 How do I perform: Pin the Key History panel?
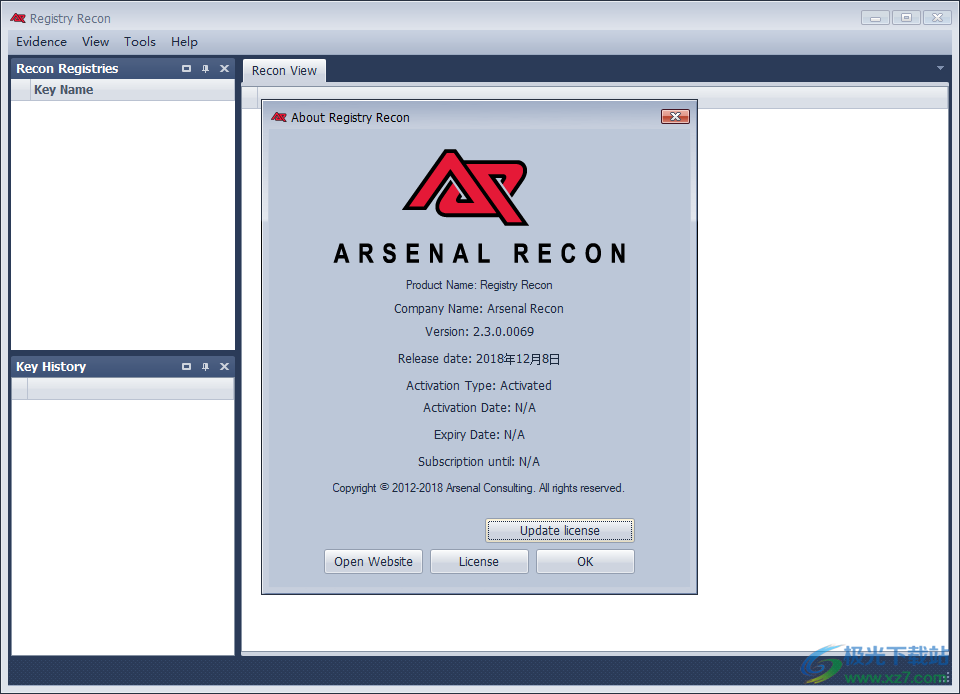[205, 366]
